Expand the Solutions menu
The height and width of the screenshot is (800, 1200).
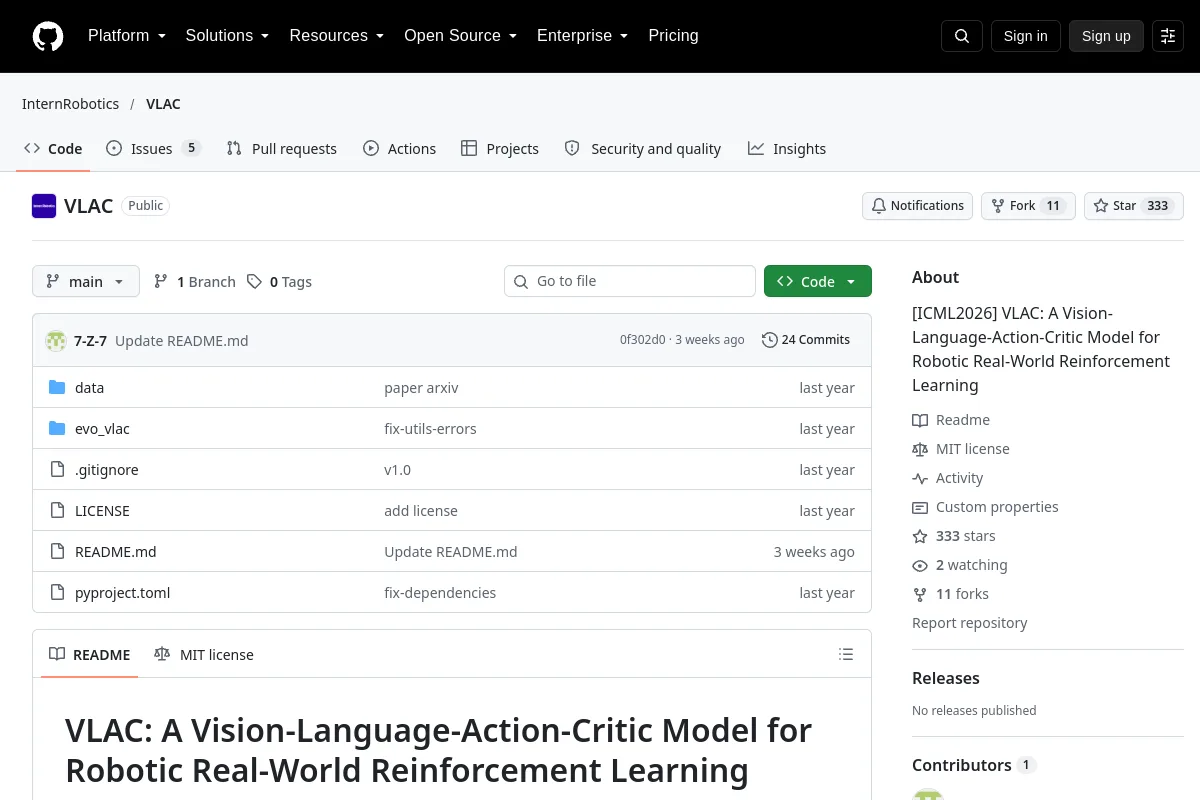pos(228,36)
